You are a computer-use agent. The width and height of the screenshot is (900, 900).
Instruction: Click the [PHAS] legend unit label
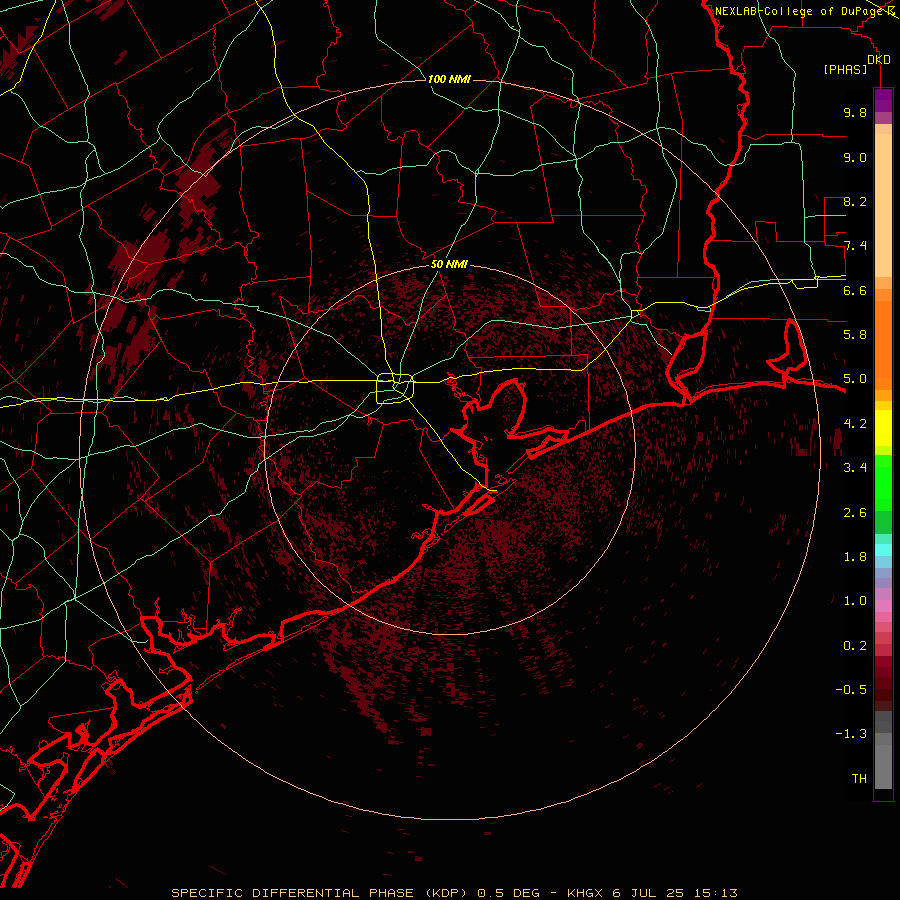[x=845, y=70]
